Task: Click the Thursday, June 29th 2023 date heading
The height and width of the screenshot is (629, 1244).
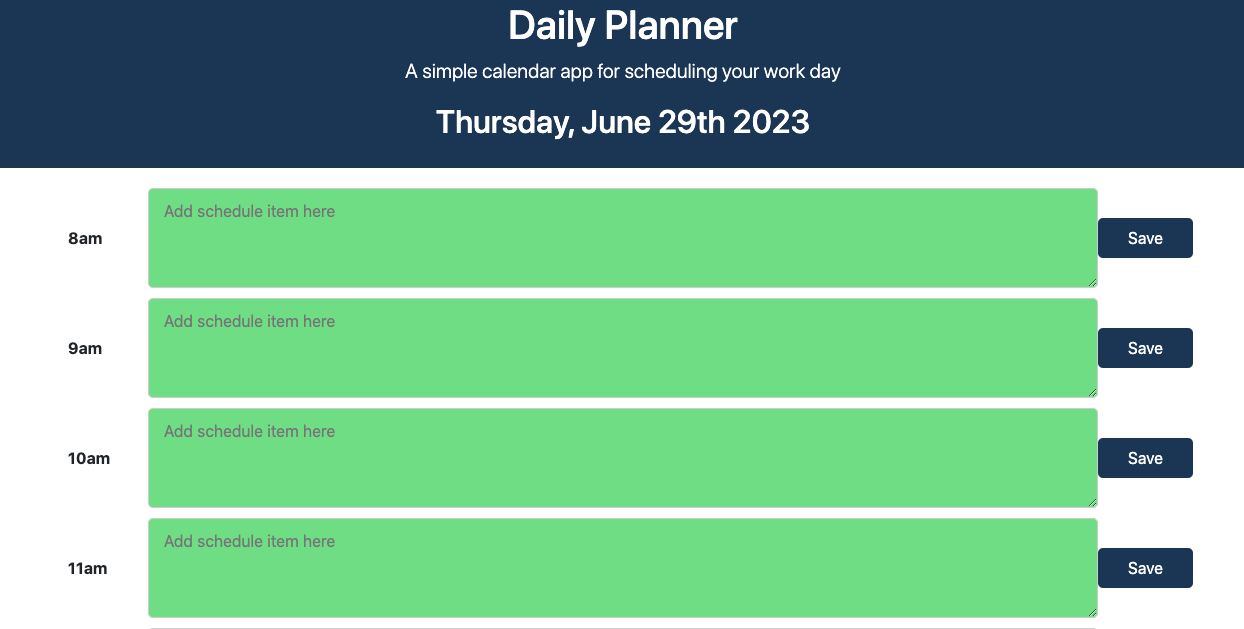Action: pyautogui.click(x=622, y=121)
